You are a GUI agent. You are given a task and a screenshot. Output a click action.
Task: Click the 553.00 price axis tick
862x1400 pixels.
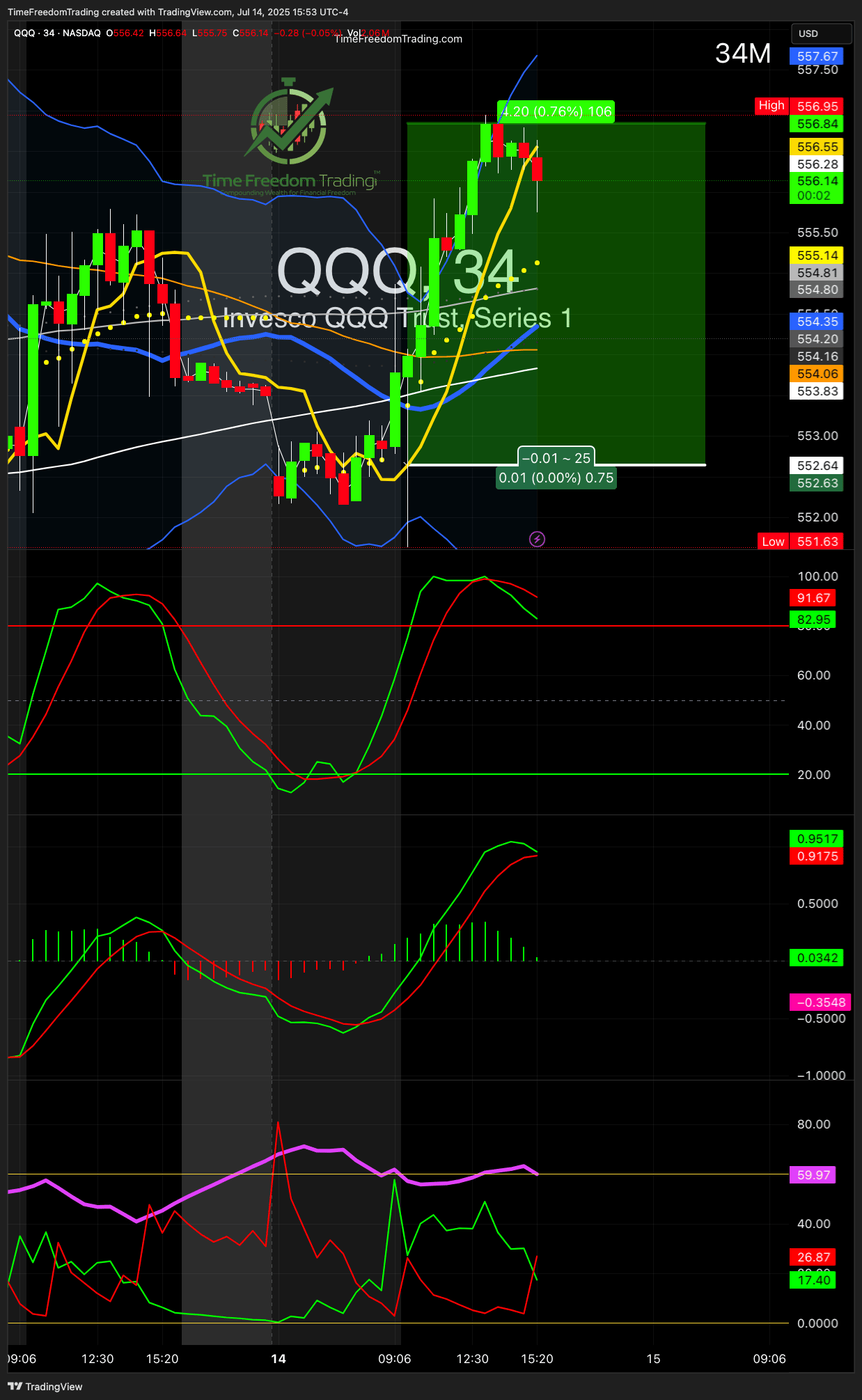[817, 436]
